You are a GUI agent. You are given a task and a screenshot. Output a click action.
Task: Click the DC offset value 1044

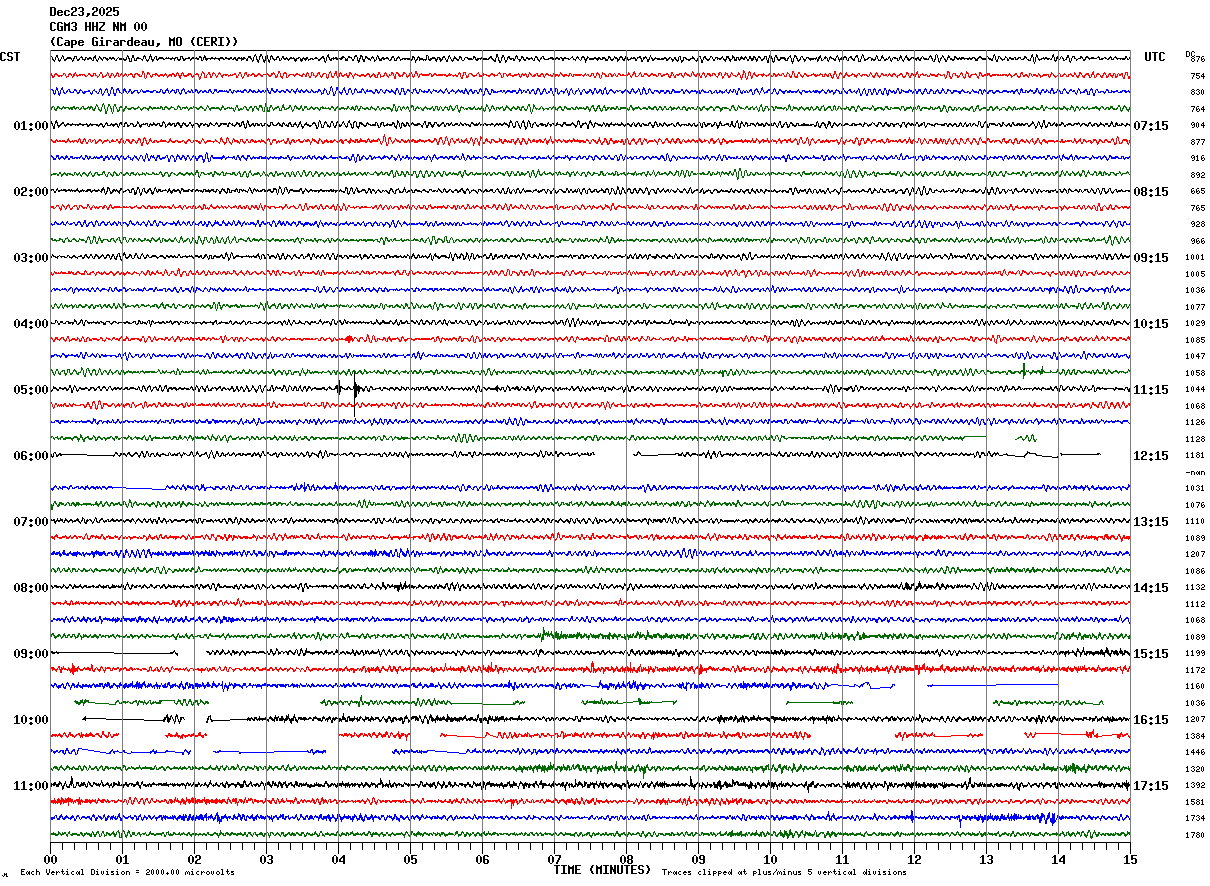coord(1195,389)
